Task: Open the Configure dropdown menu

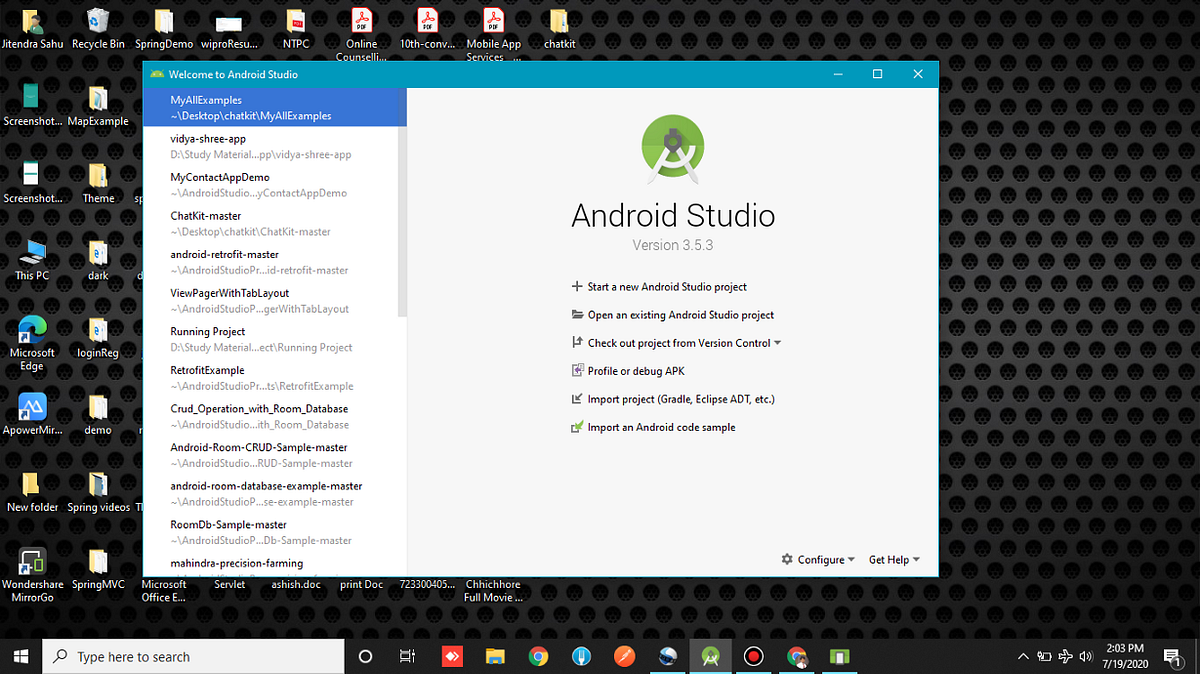Action: [x=818, y=559]
